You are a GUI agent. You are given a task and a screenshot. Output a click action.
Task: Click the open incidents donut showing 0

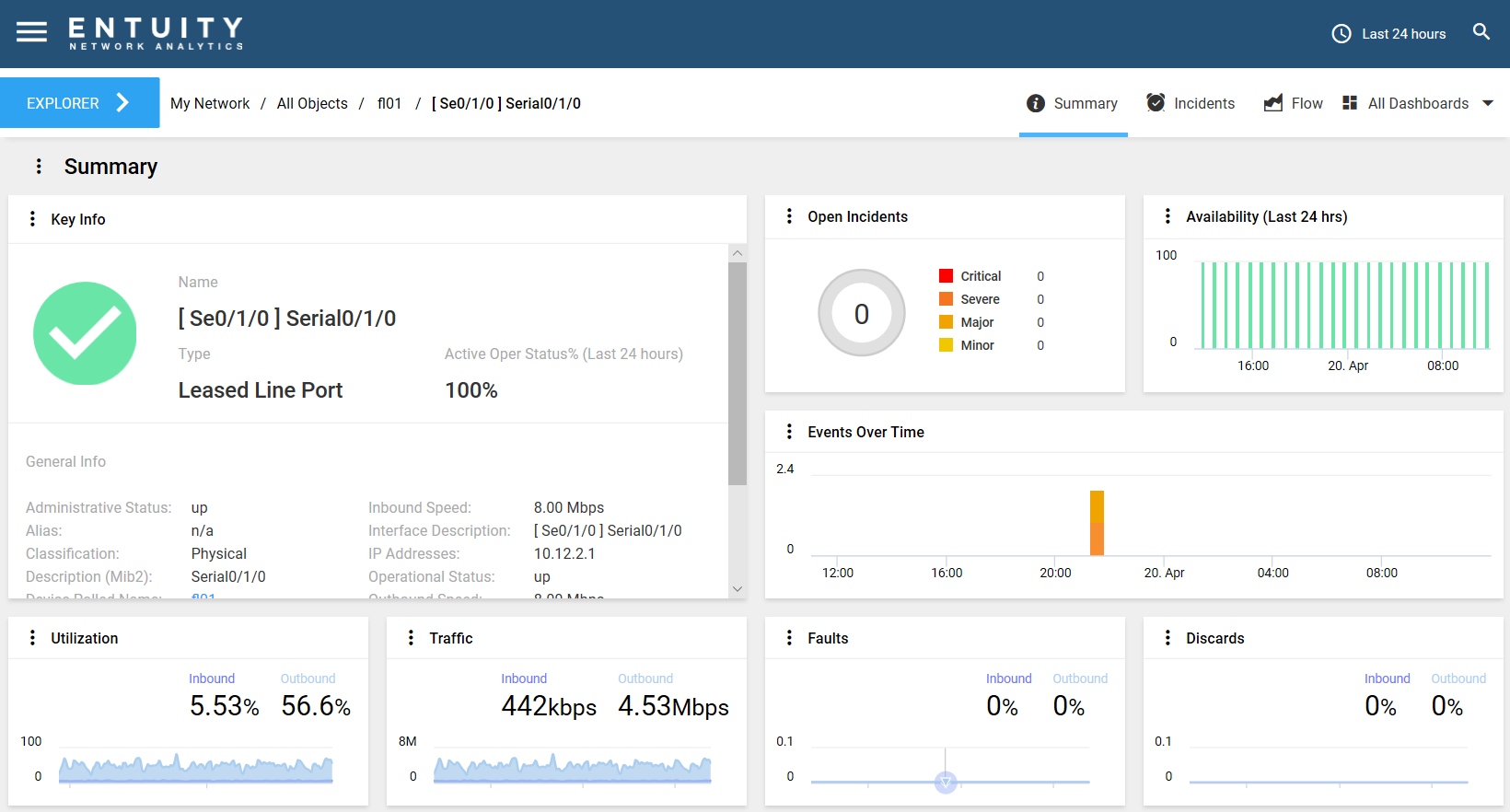(862, 313)
